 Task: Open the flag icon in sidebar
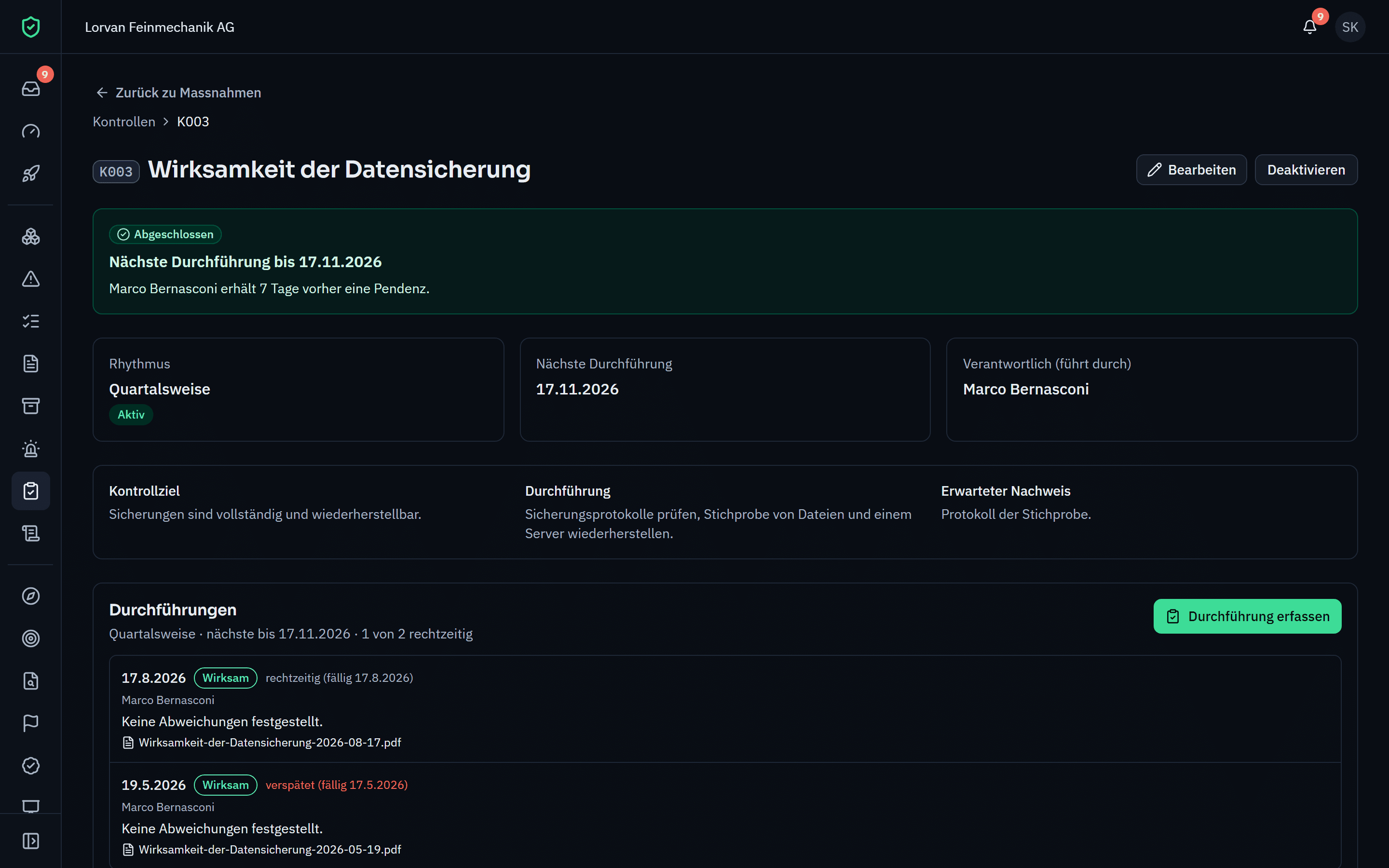pos(30,723)
